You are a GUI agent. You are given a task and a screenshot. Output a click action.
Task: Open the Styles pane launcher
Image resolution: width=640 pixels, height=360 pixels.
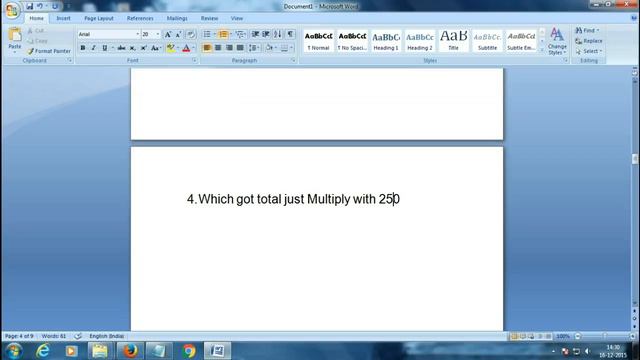pyautogui.click(x=566, y=60)
